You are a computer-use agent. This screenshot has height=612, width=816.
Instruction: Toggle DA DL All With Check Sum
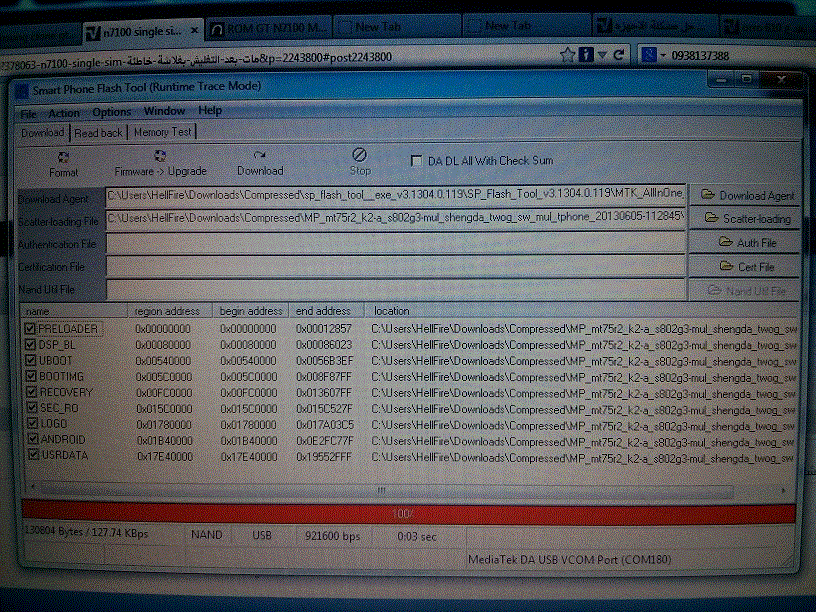click(x=416, y=161)
